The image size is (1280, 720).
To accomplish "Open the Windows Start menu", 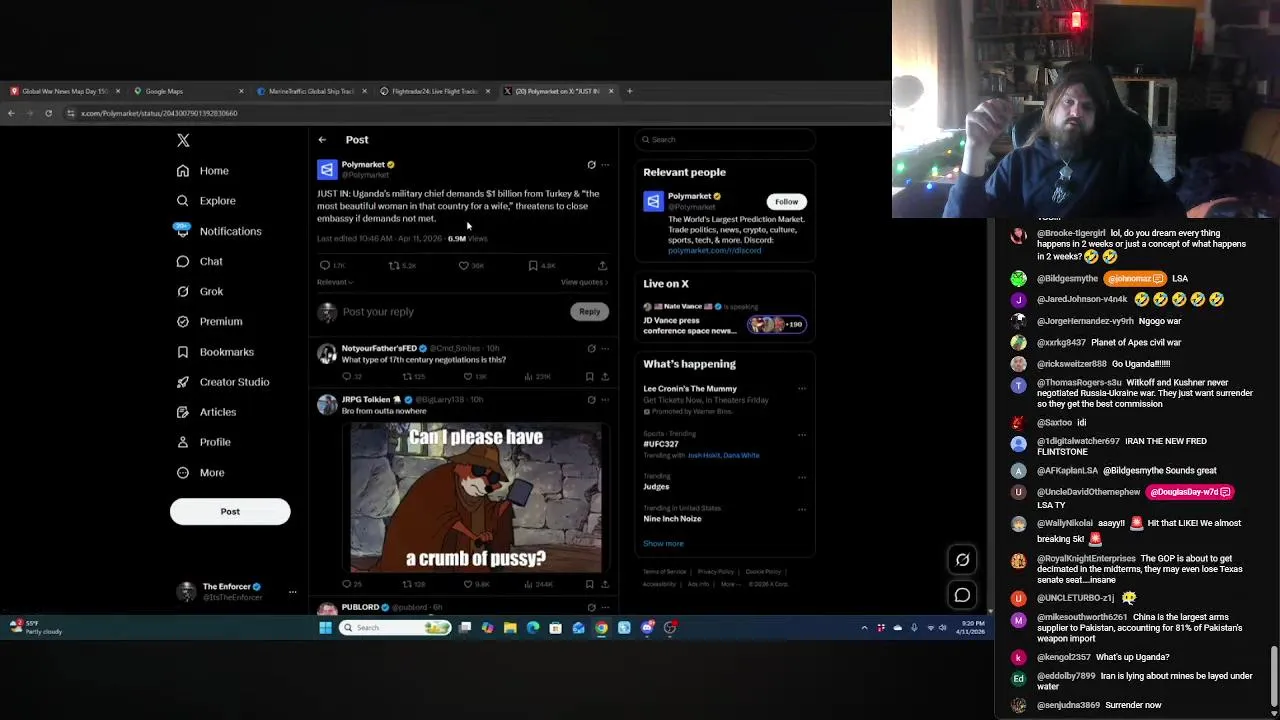I will 325,628.
